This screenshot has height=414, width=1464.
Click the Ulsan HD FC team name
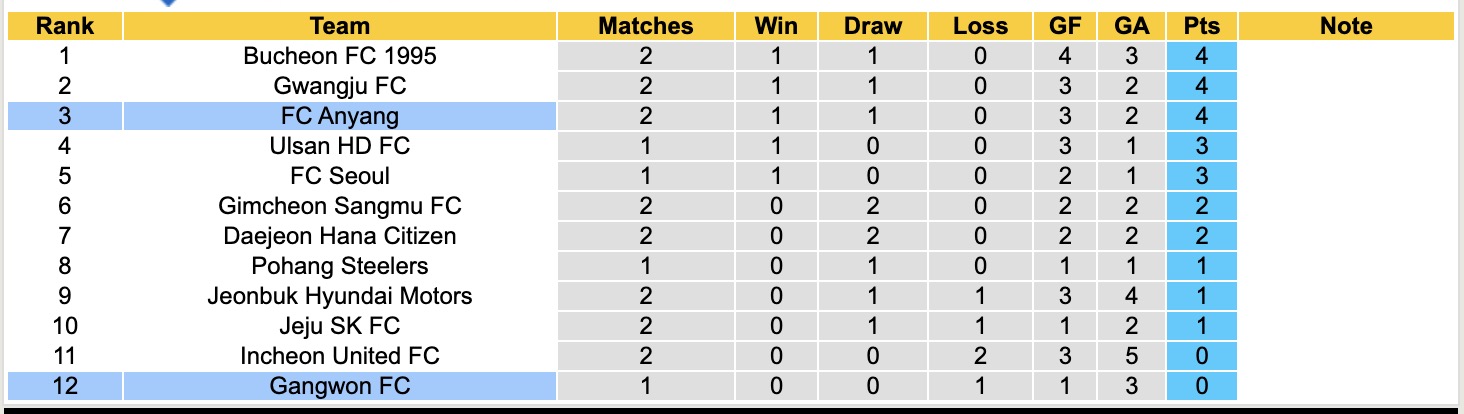340,146
